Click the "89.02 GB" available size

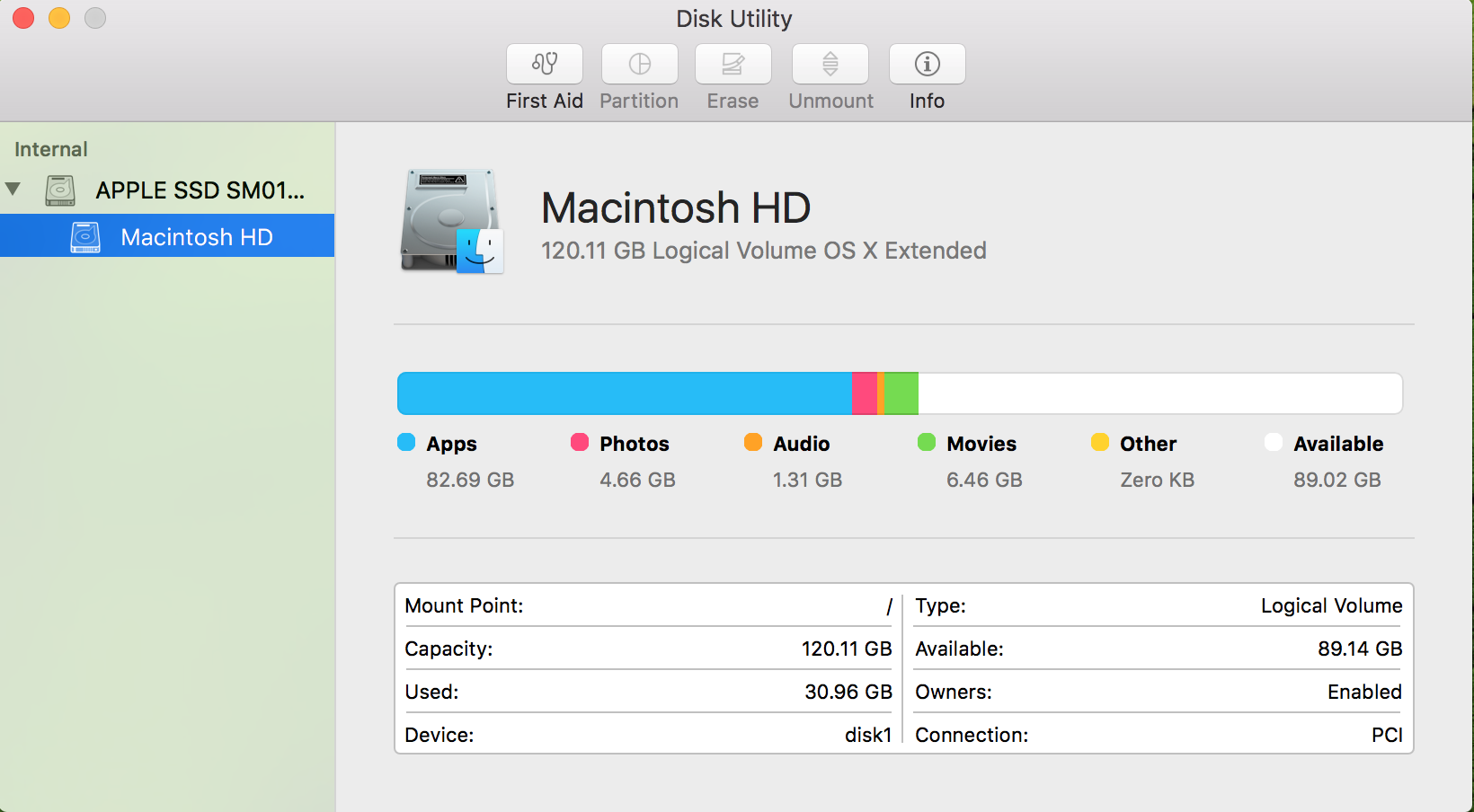tap(1337, 480)
